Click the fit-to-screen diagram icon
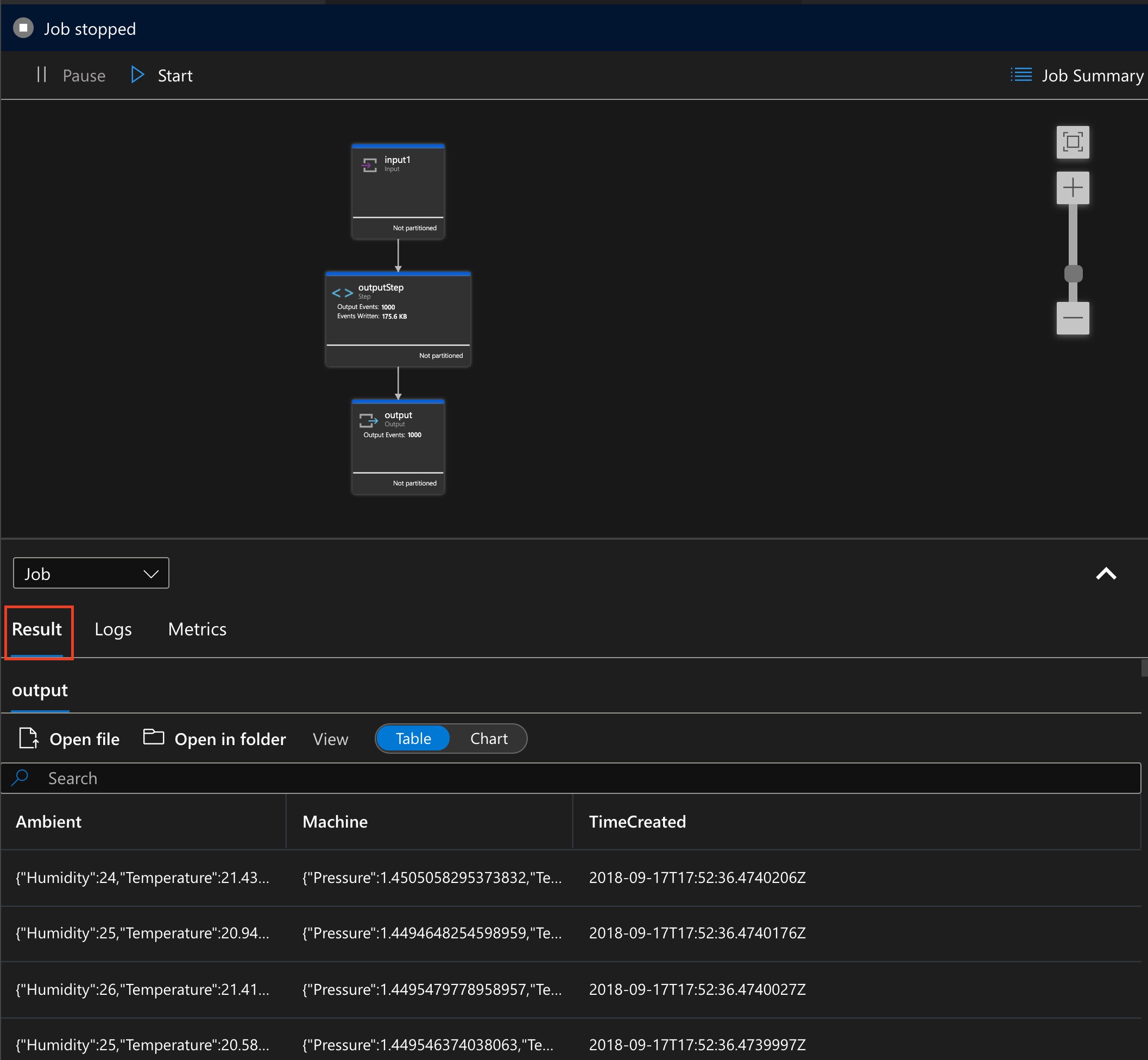 coord(1076,141)
